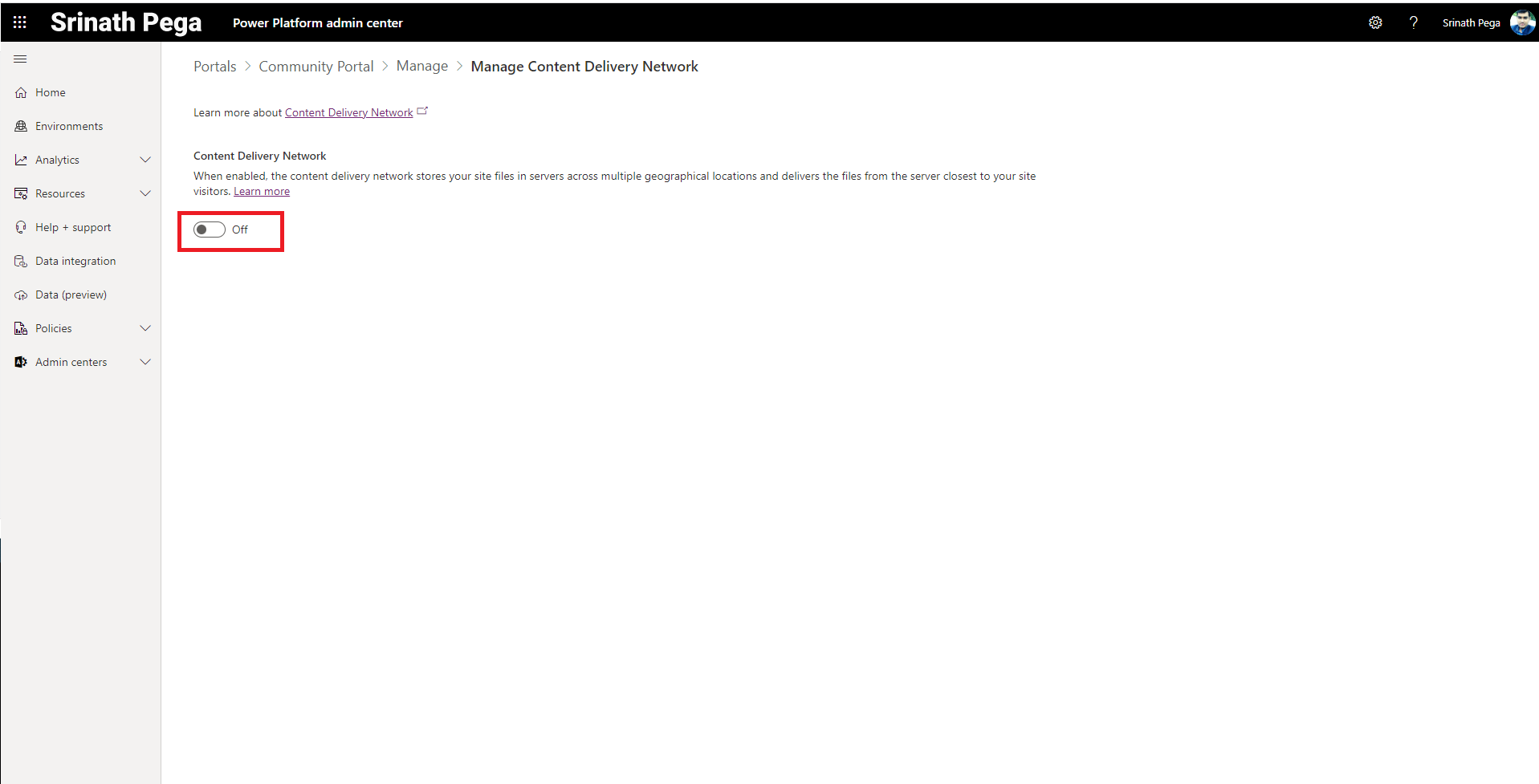The height and width of the screenshot is (784, 1539).
Task: Click Learn more link under description
Action: pos(261,192)
